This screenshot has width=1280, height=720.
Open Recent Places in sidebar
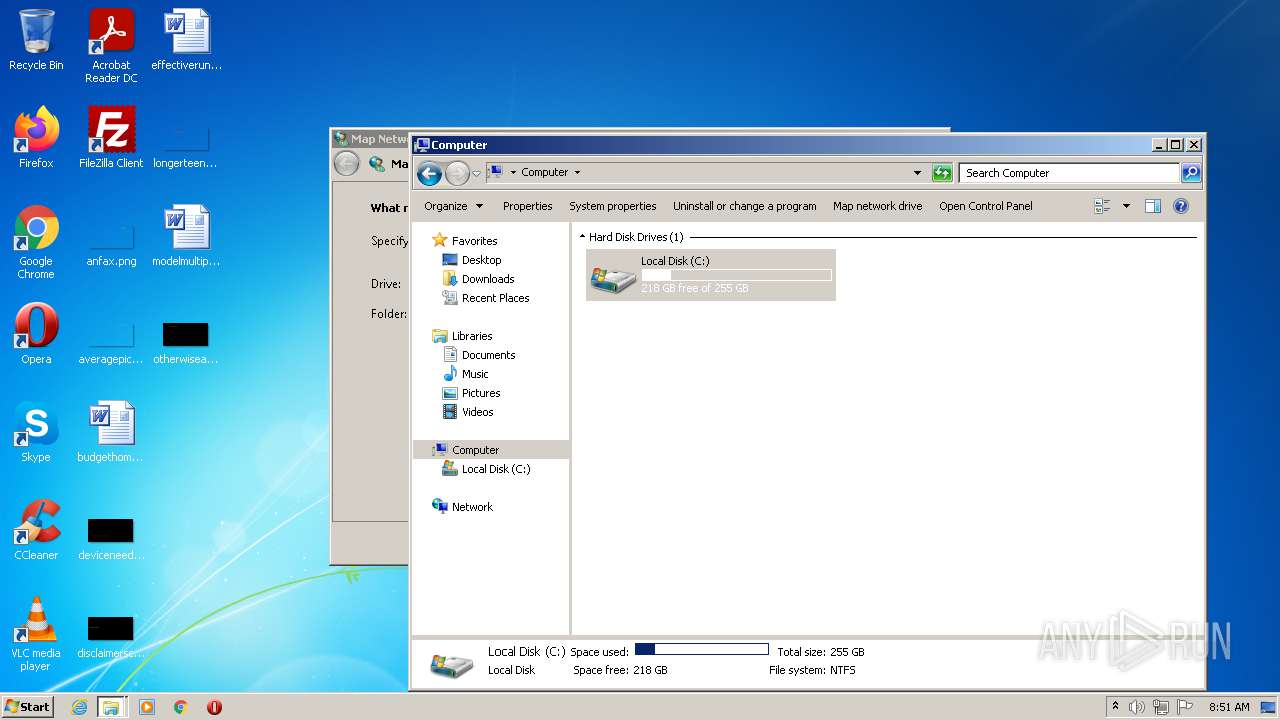(x=495, y=298)
